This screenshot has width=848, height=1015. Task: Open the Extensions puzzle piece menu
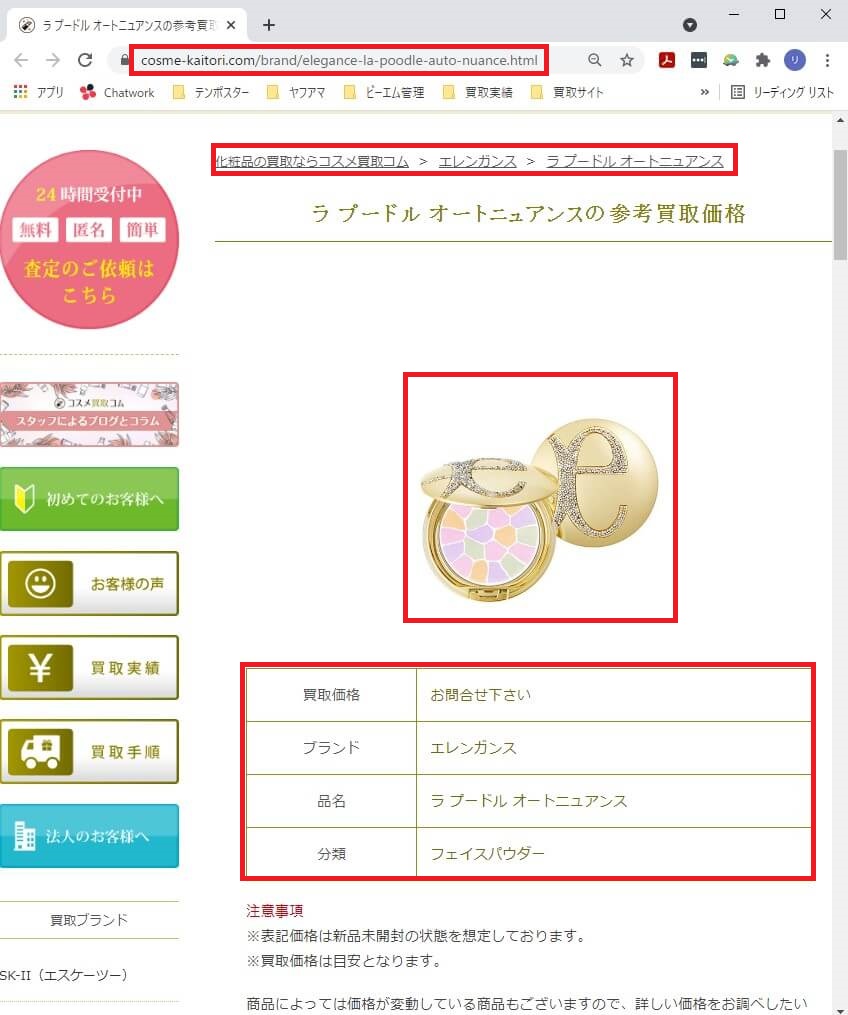763,60
